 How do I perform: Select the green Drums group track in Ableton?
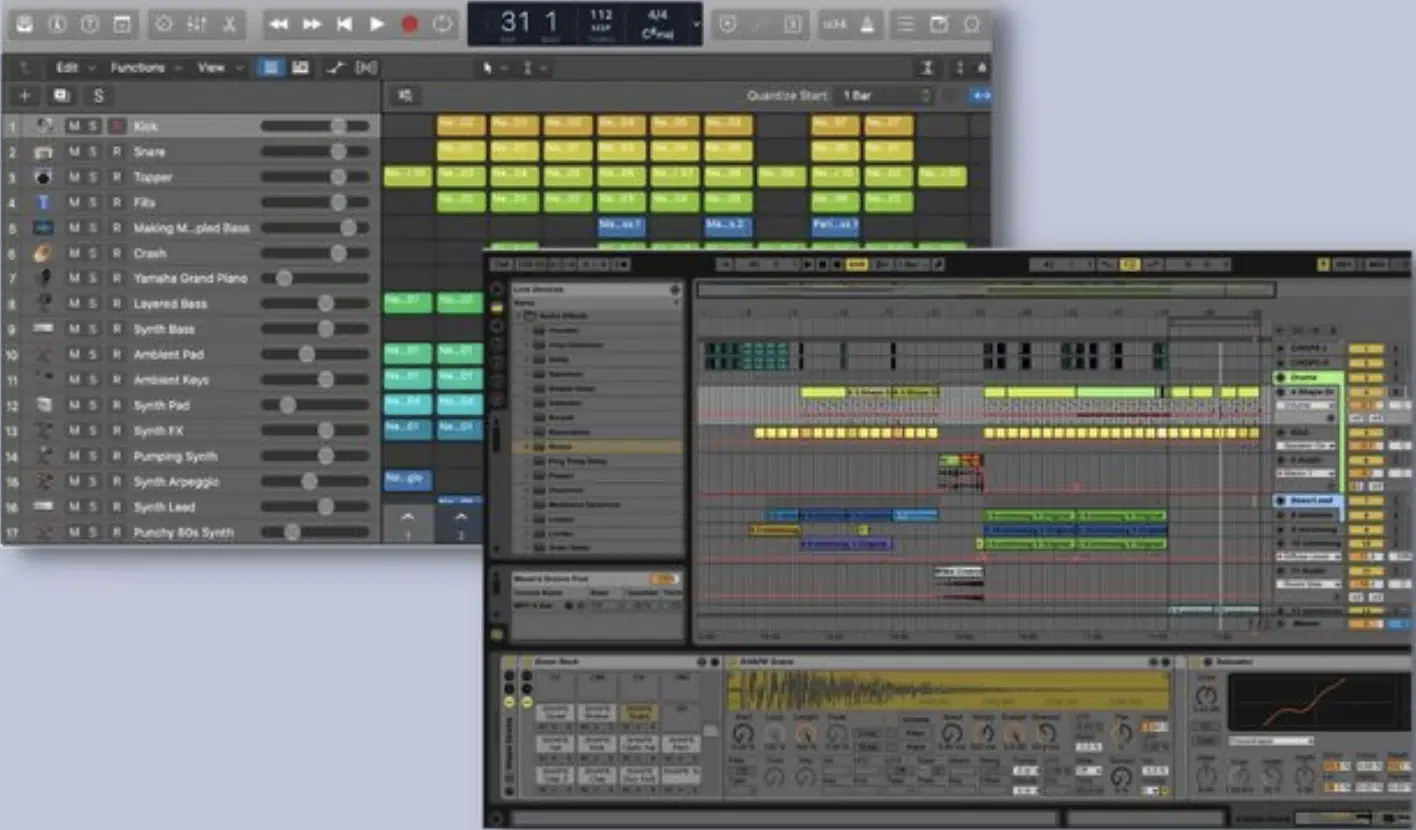tap(1308, 378)
